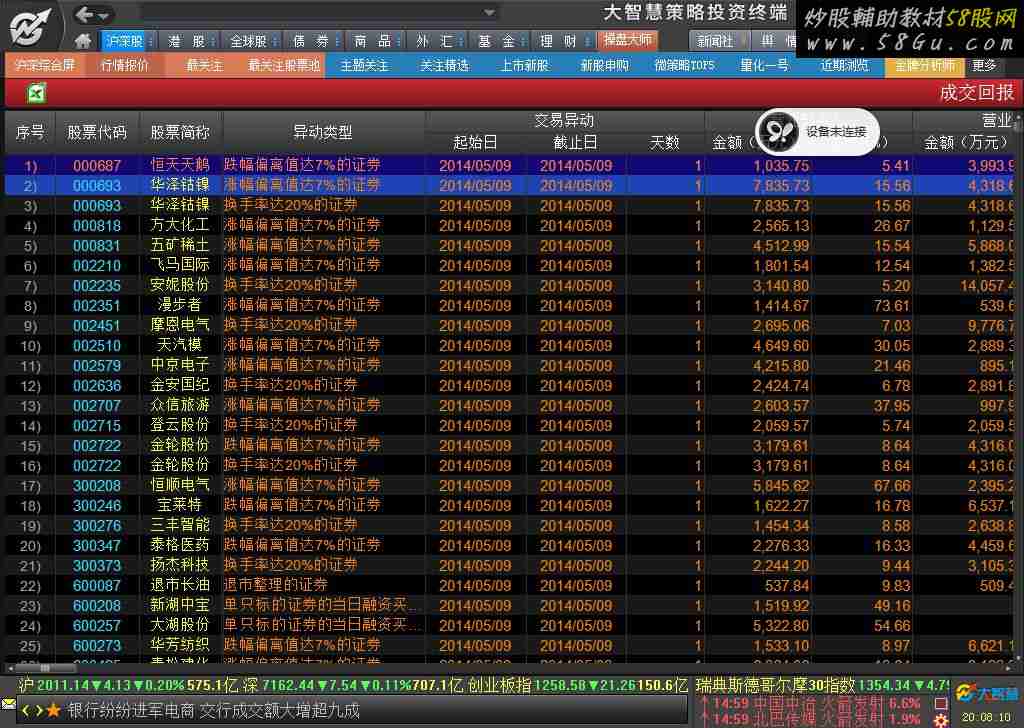Image resolution: width=1024 pixels, height=728 pixels.
Task: Click the horizontal scrollbar thumb below table
Action: (x=45, y=668)
